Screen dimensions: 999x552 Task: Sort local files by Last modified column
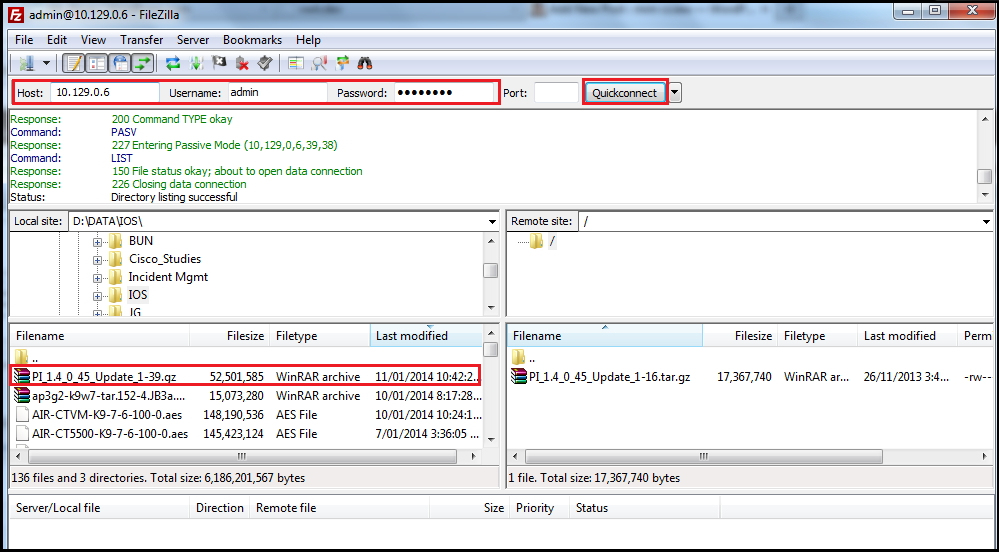click(x=412, y=336)
